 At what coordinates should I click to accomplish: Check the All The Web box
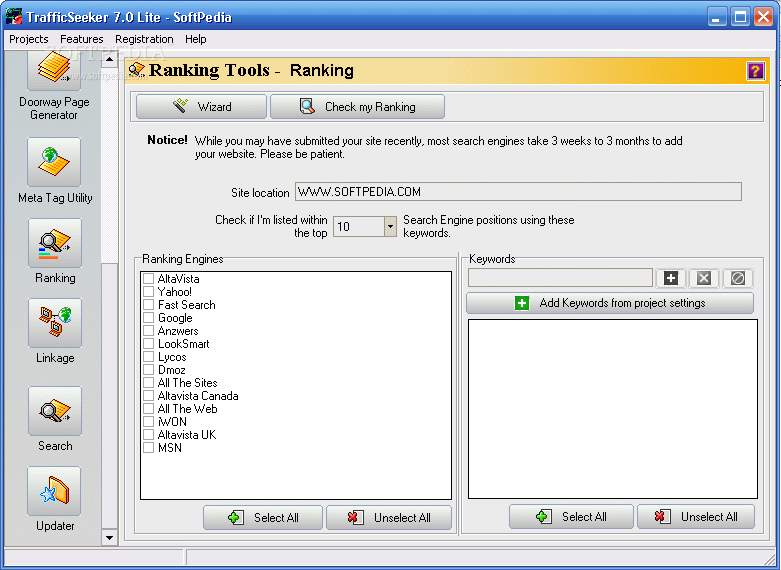(148, 408)
